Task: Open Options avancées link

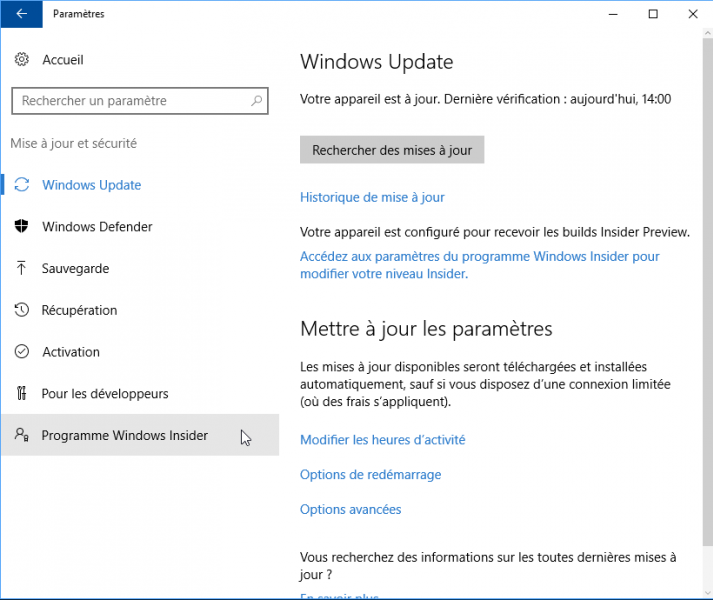Action: click(x=351, y=509)
